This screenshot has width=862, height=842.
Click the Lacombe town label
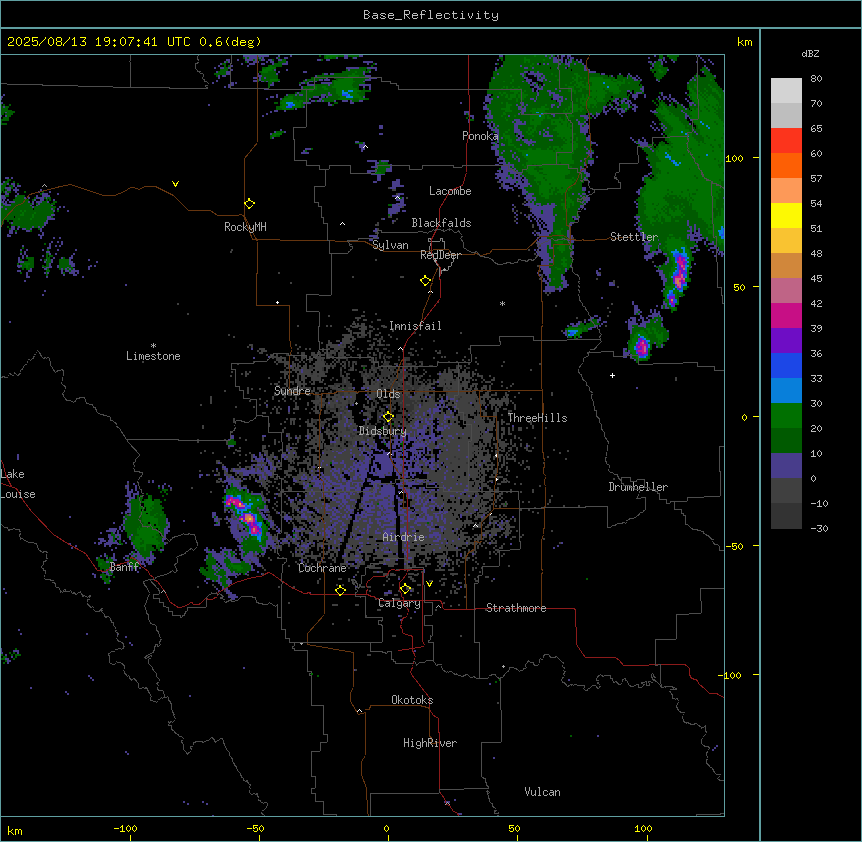(450, 191)
